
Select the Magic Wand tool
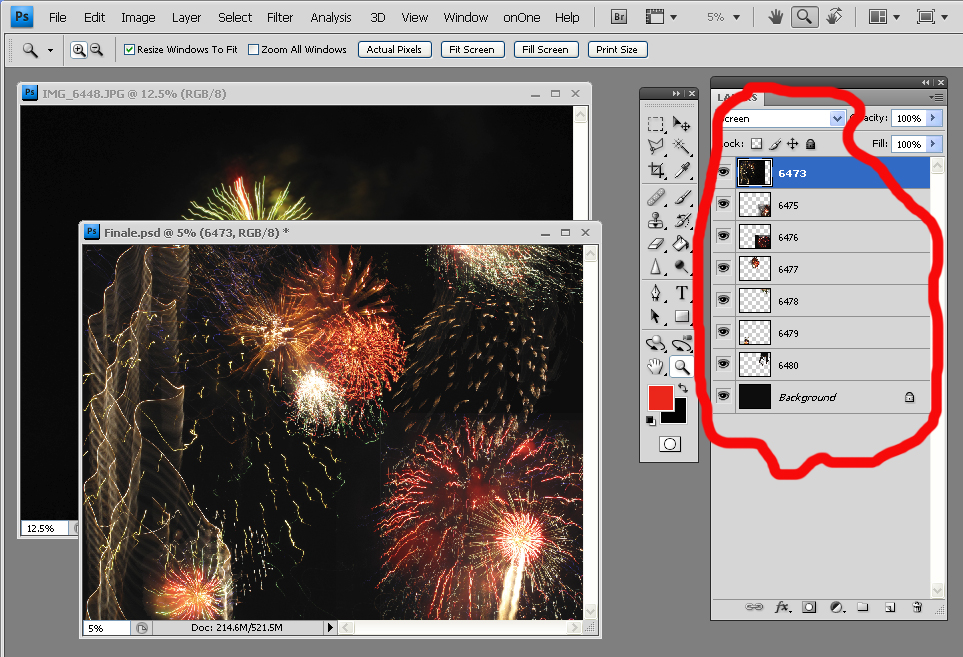(x=682, y=147)
